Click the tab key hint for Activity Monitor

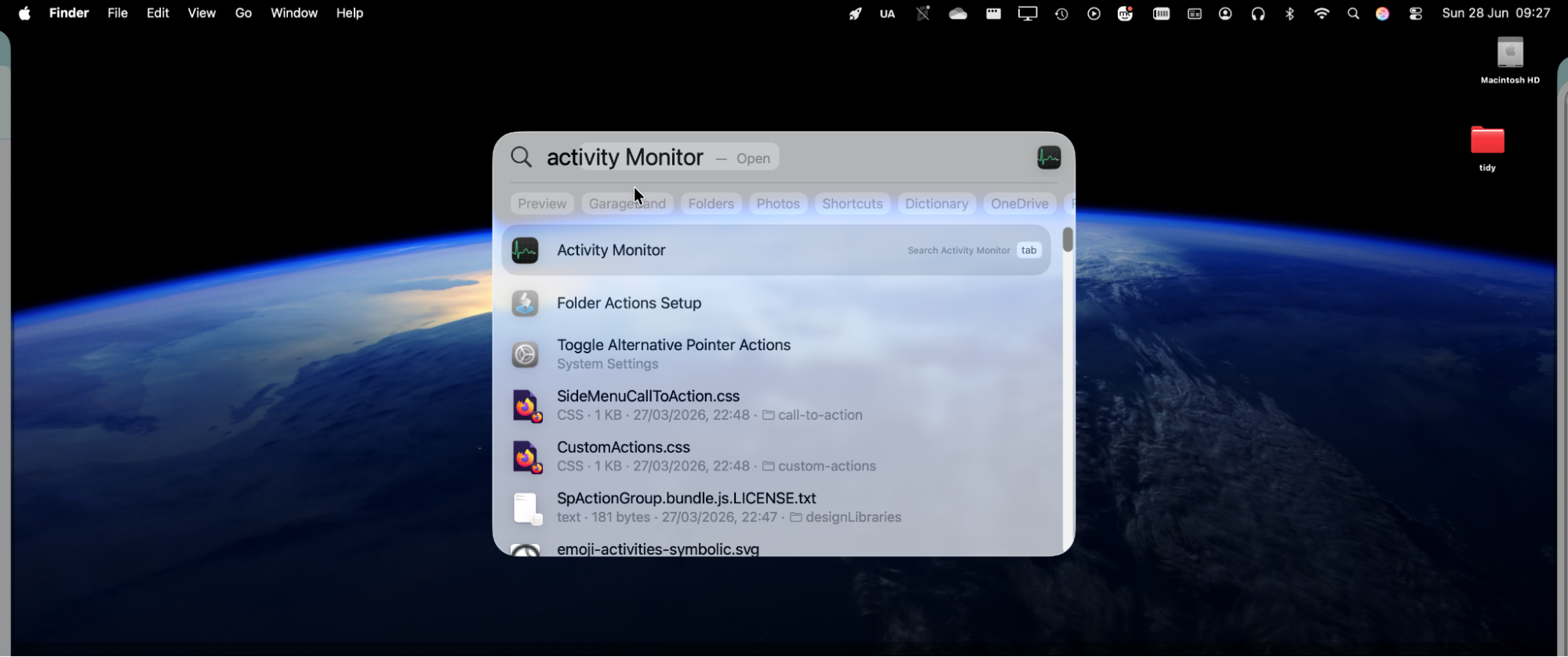[x=1028, y=250]
